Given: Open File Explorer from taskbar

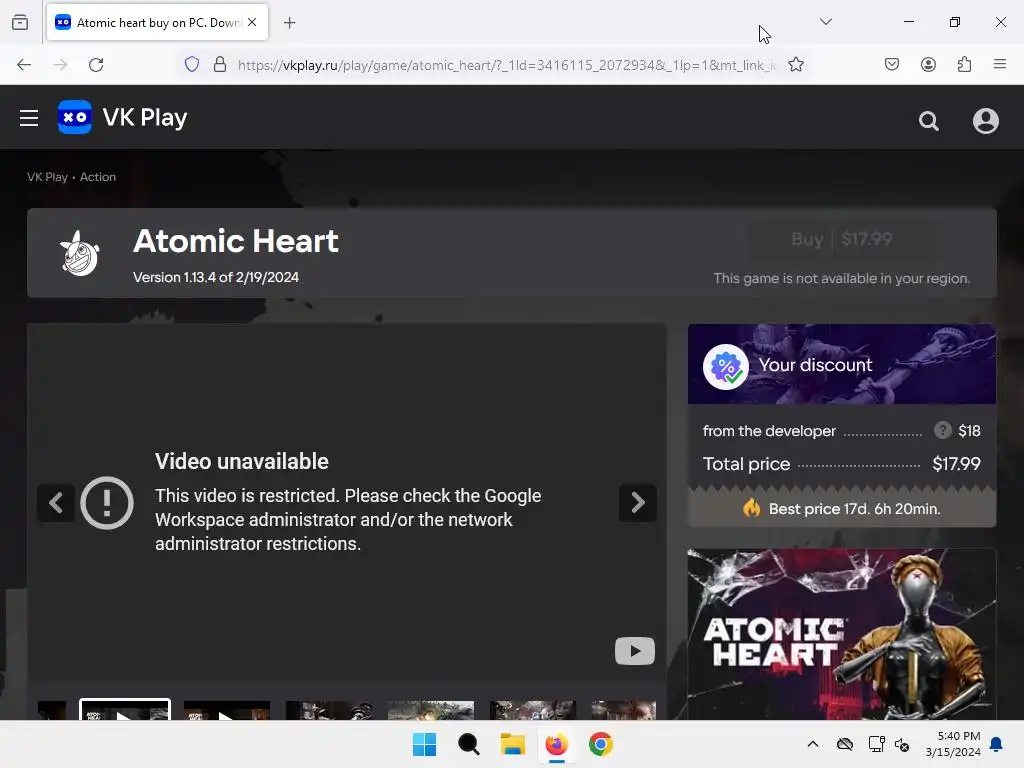Looking at the screenshot, I should (x=513, y=744).
